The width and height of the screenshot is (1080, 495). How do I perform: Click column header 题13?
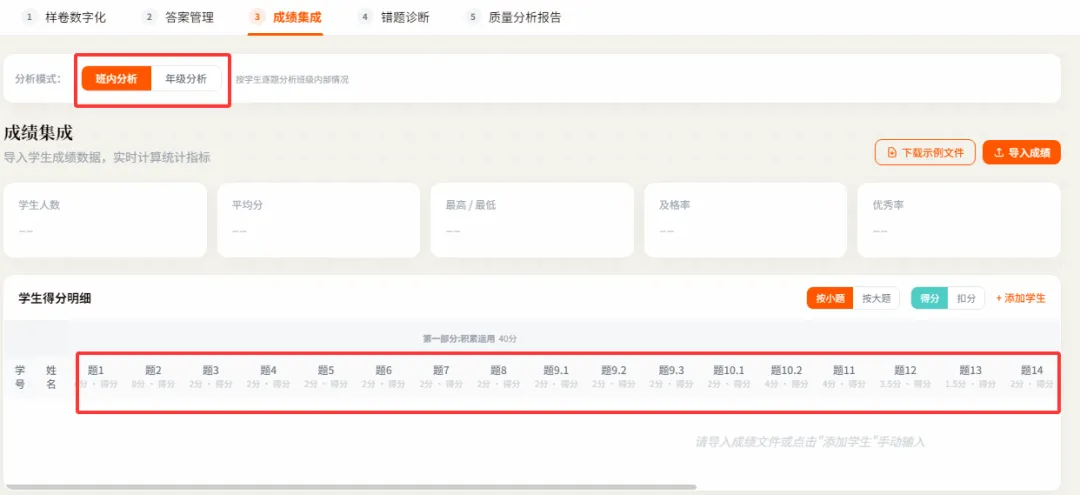pos(970,370)
